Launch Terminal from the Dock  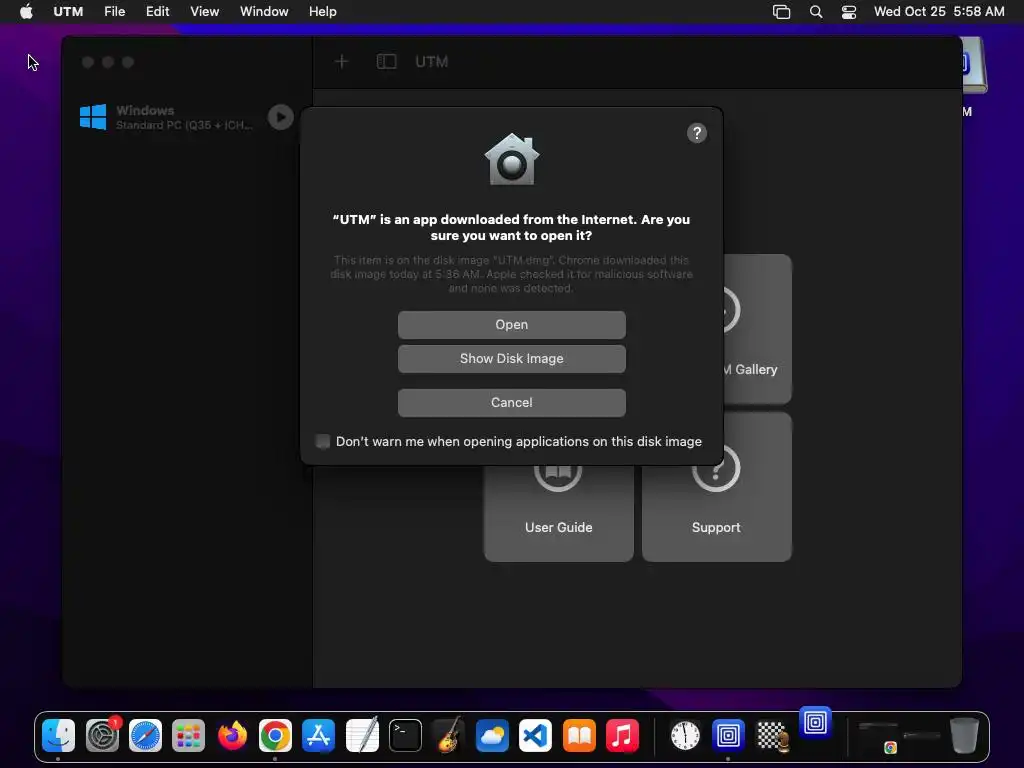(405, 736)
